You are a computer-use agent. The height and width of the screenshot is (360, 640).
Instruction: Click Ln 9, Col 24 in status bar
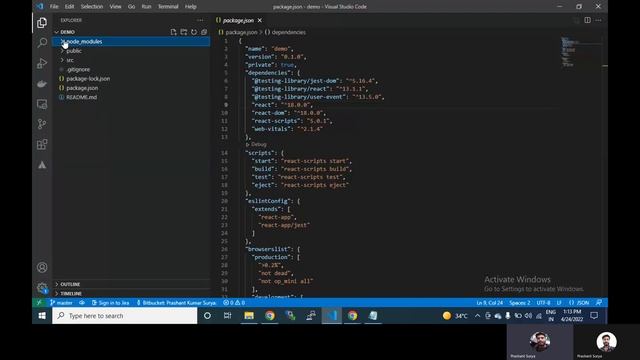pos(489,302)
